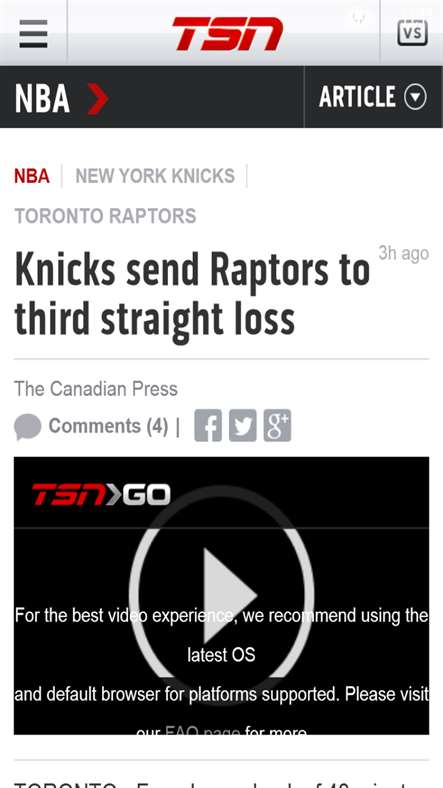Select the red NBA breadcrumb tag
443x788 pixels.
click(32, 176)
